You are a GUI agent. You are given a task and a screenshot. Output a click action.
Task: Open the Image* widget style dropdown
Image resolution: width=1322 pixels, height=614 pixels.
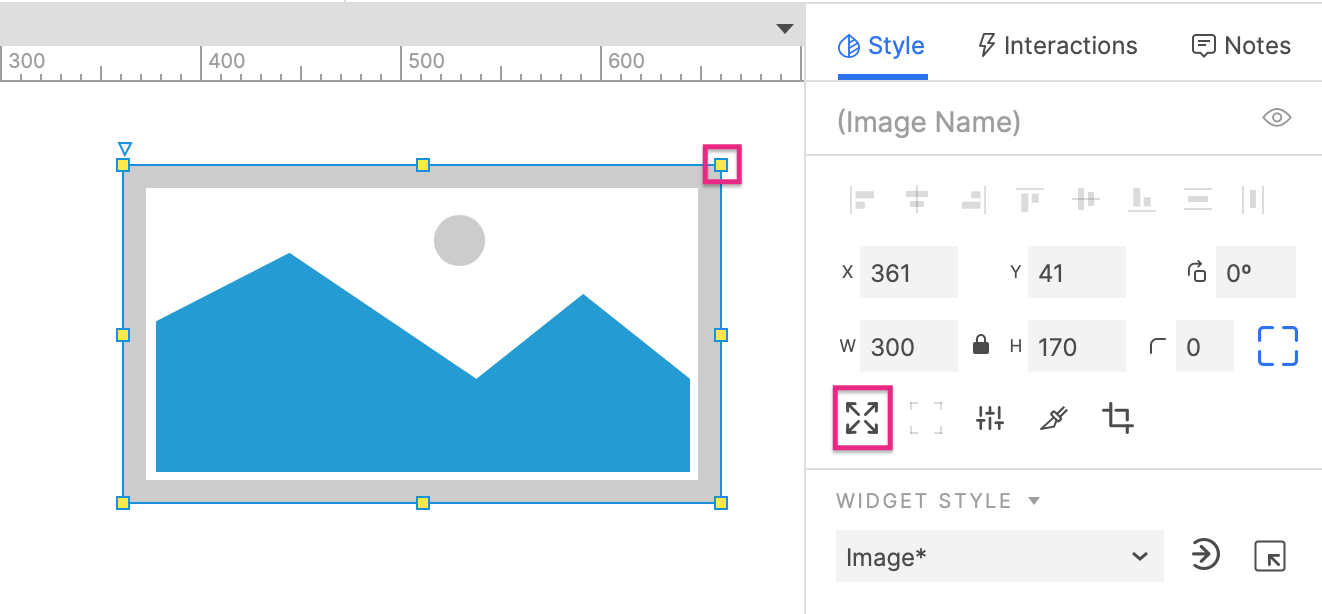[999, 556]
